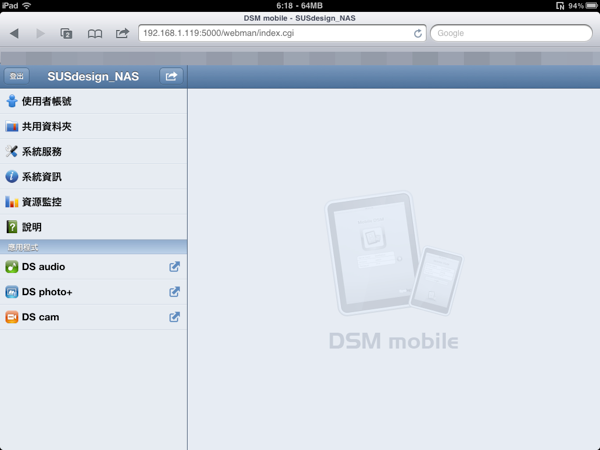Open 說明 help entry
This screenshot has width=600, height=450.
coord(93,227)
